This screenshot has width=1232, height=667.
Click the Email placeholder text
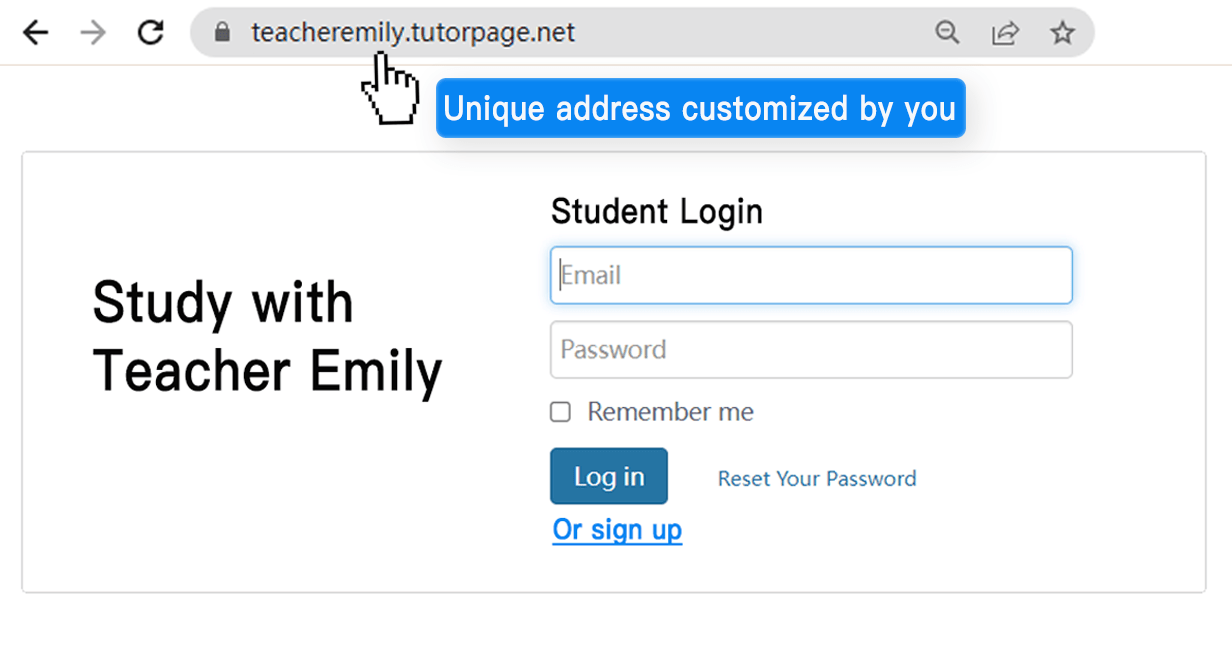[x=590, y=274]
